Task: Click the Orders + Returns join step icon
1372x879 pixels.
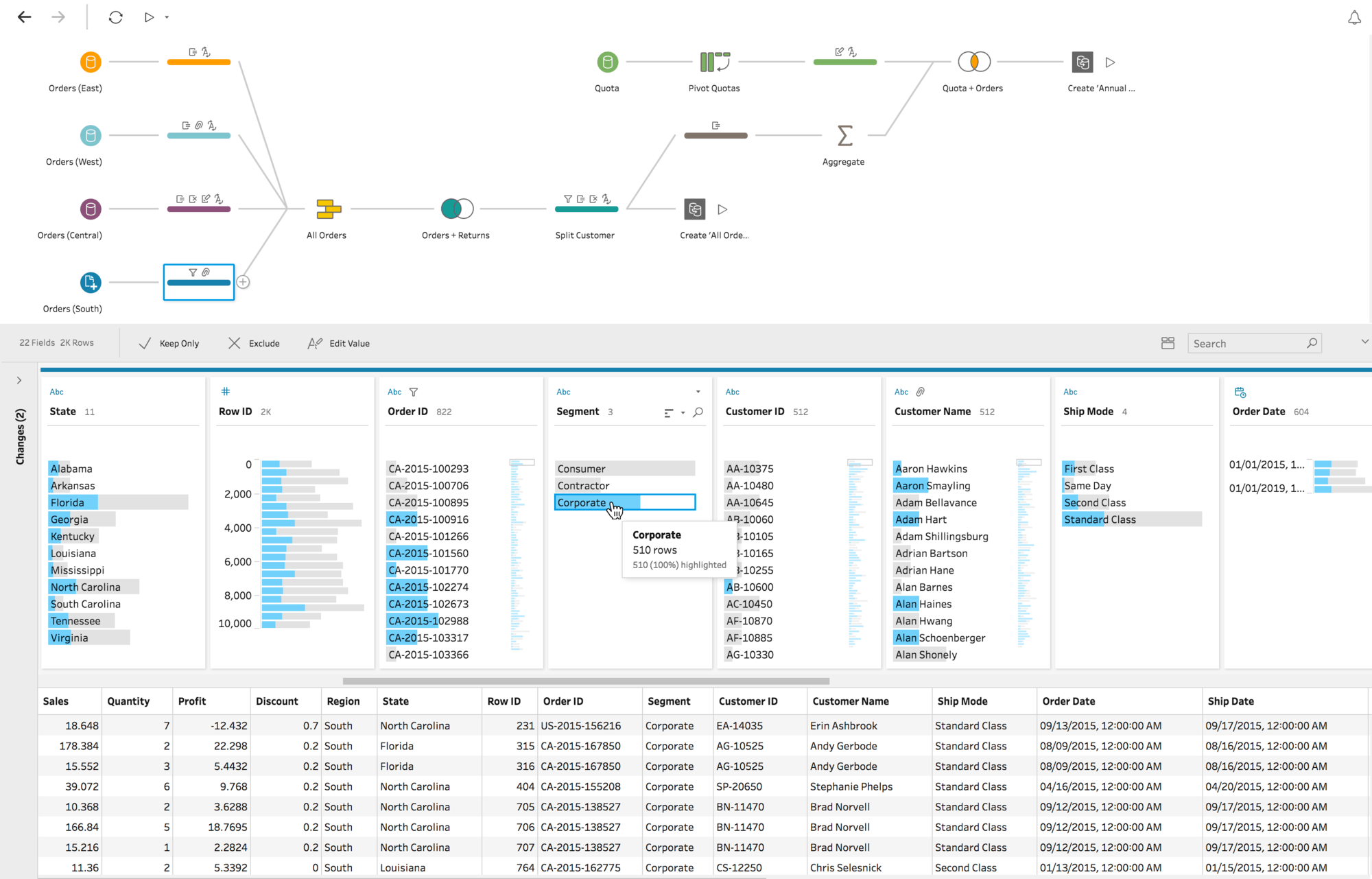Action: click(456, 208)
